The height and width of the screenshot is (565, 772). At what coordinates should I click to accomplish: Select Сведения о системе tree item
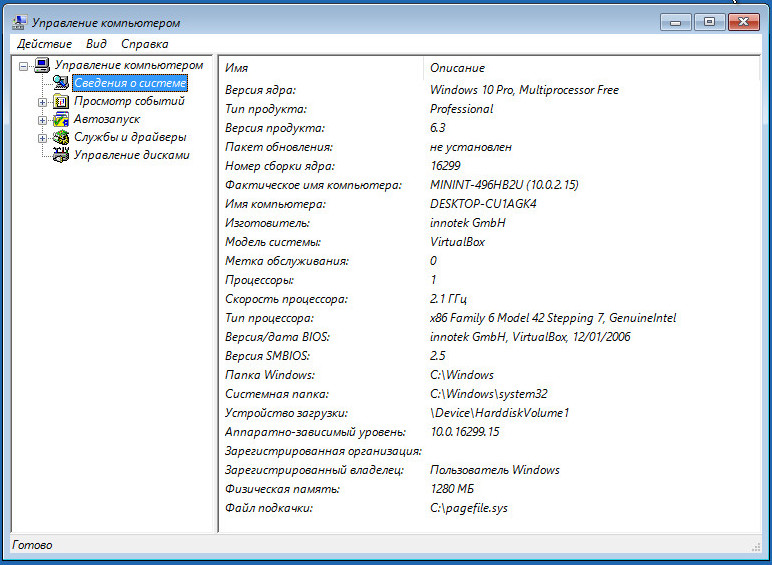tap(130, 83)
